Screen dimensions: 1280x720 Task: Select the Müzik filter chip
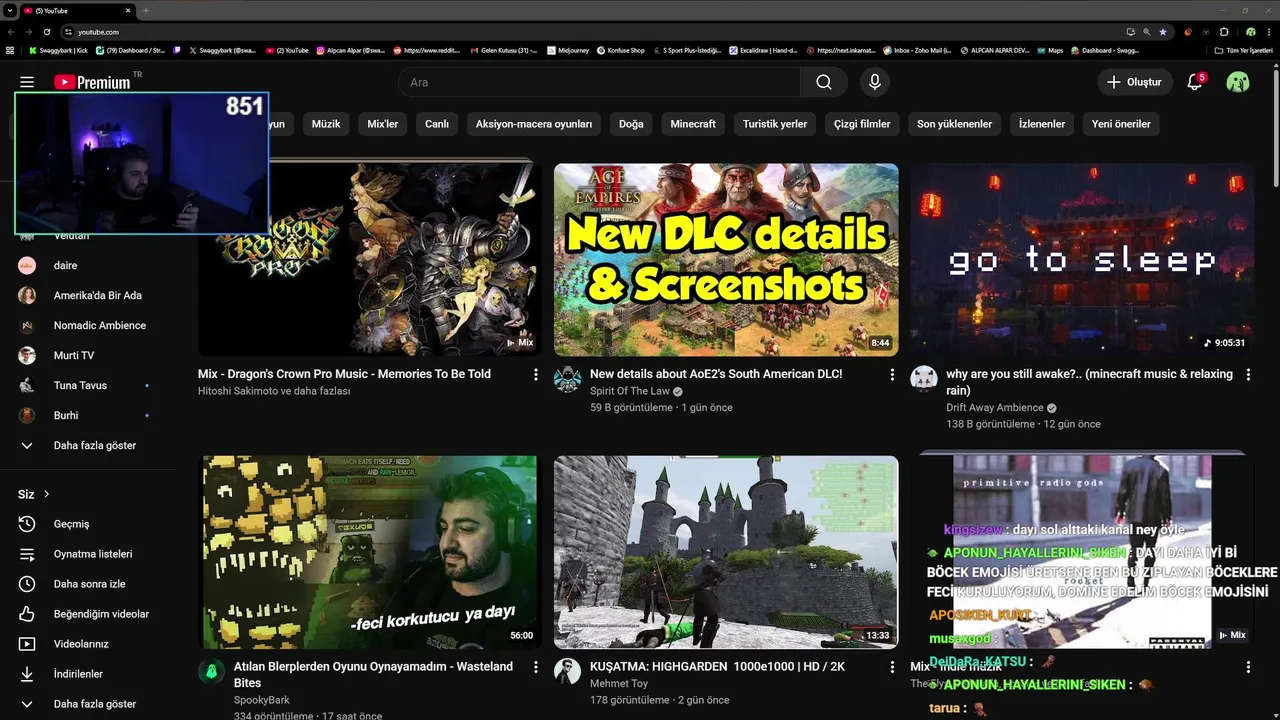click(326, 124)
